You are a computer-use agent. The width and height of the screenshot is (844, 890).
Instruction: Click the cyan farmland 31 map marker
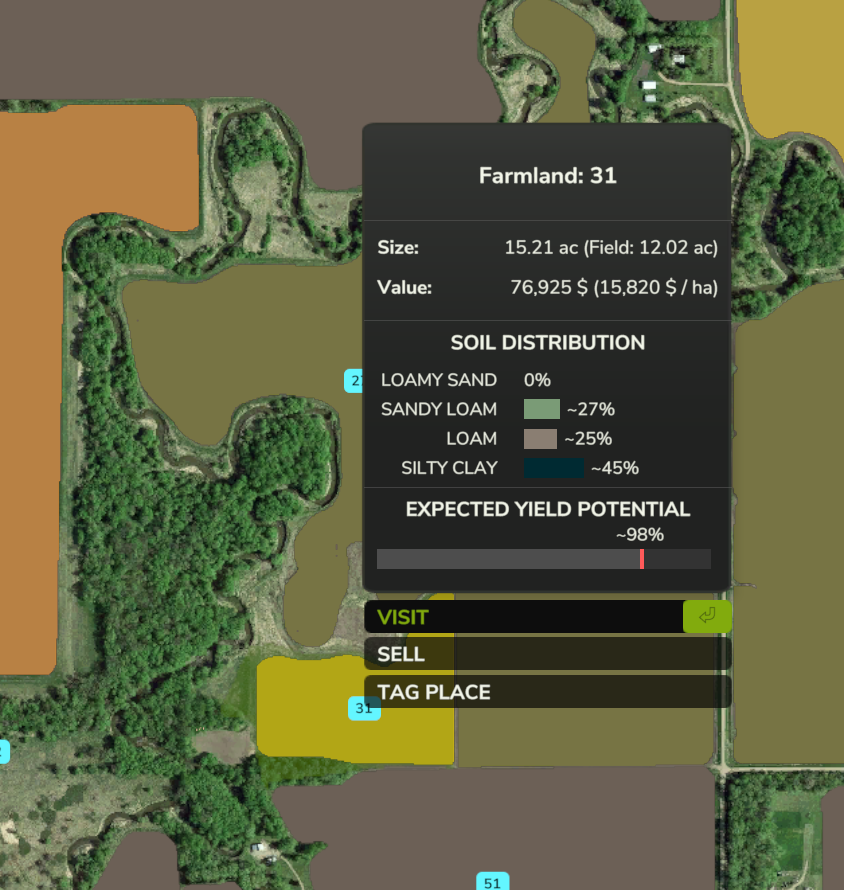coord(364,708)
